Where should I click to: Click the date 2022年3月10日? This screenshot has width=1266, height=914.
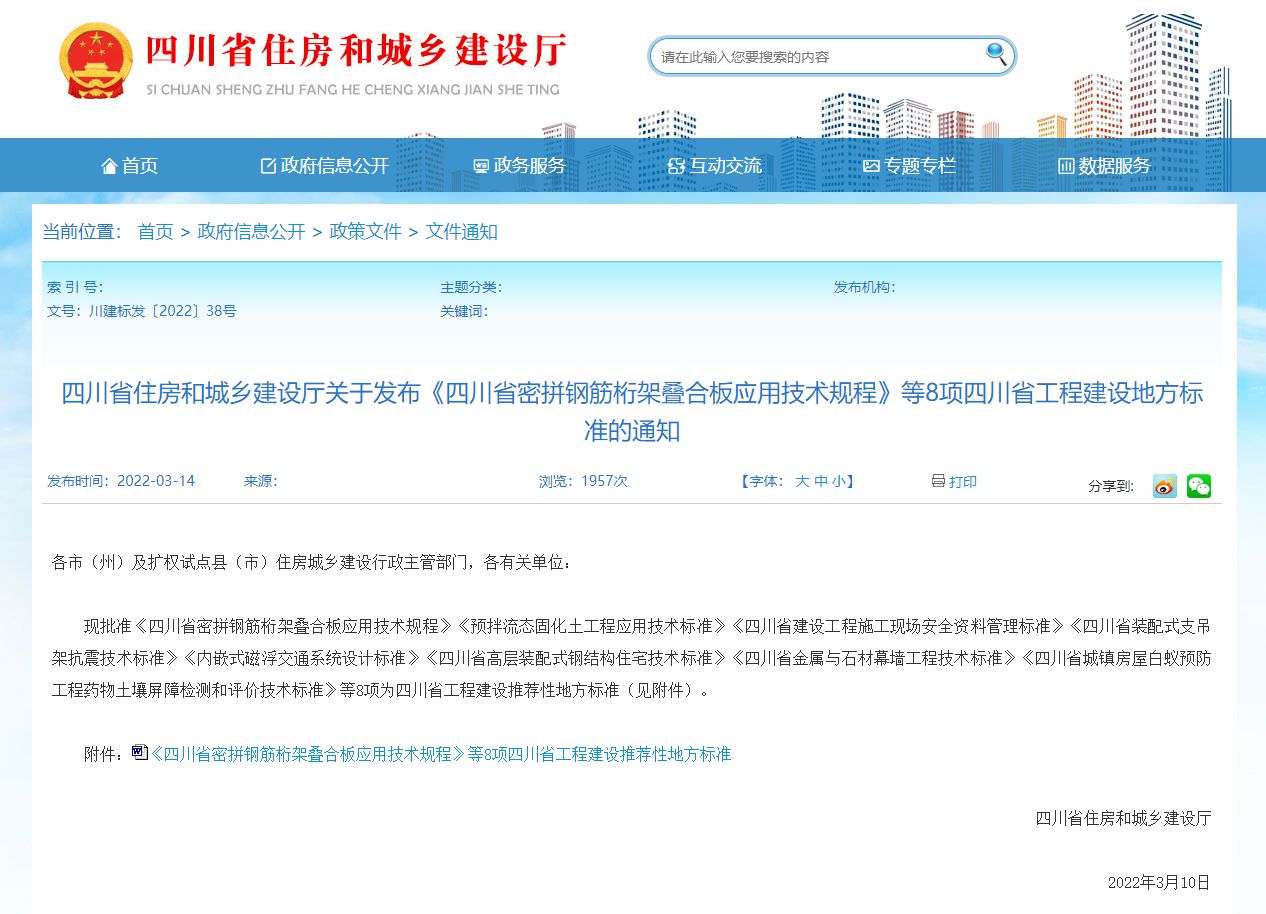click(1159, 882)
